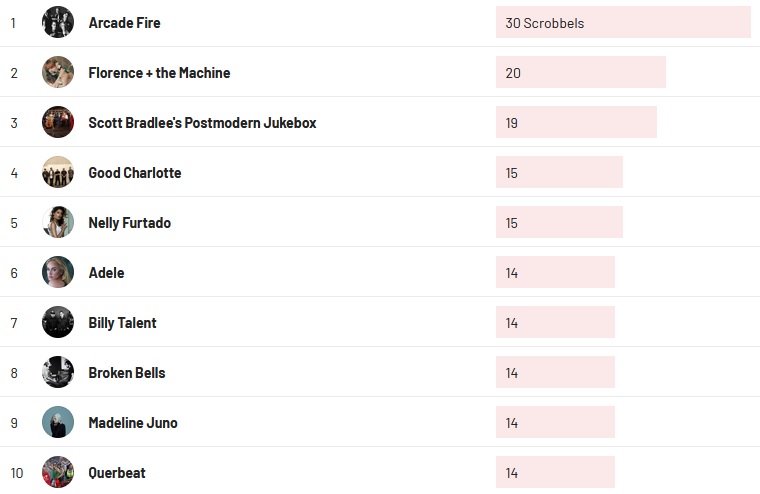Click the Postmodern Jukebox artist avatar
Viewport: 760px width, 494px height.
[x=58, y=122]
